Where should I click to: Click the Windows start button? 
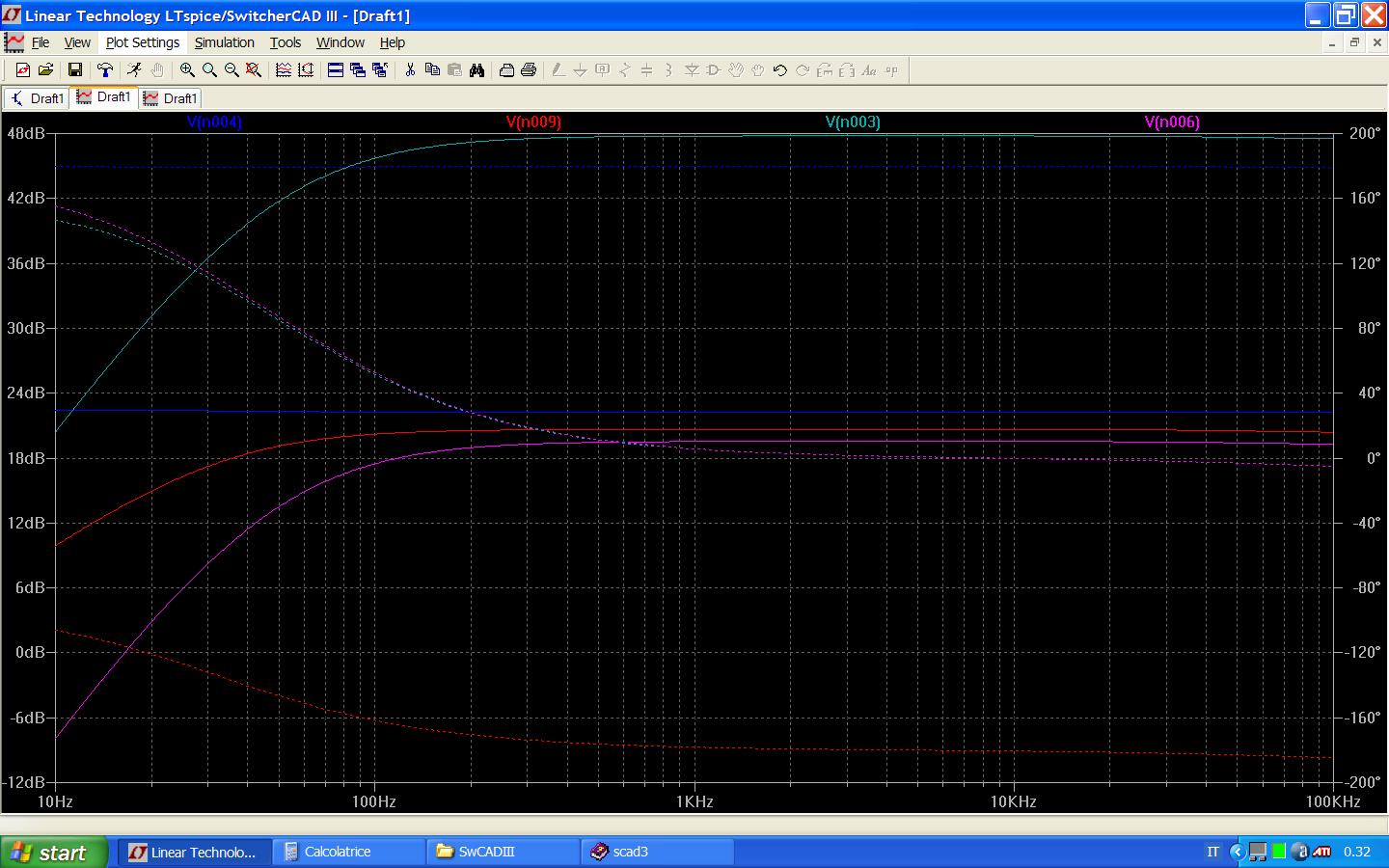(53, 853)
